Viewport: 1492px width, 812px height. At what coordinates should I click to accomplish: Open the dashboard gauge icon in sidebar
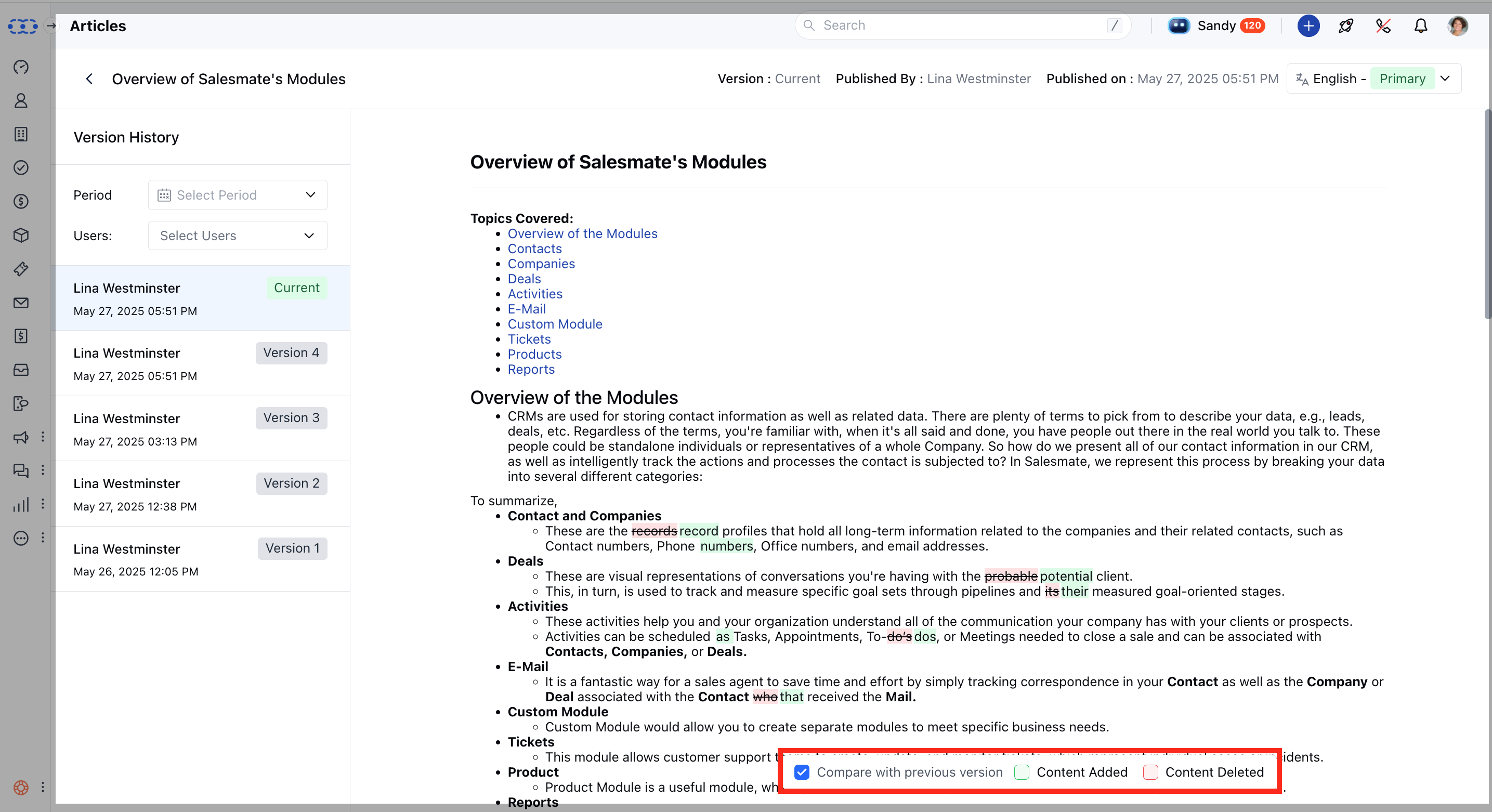[x=21, y=67]
